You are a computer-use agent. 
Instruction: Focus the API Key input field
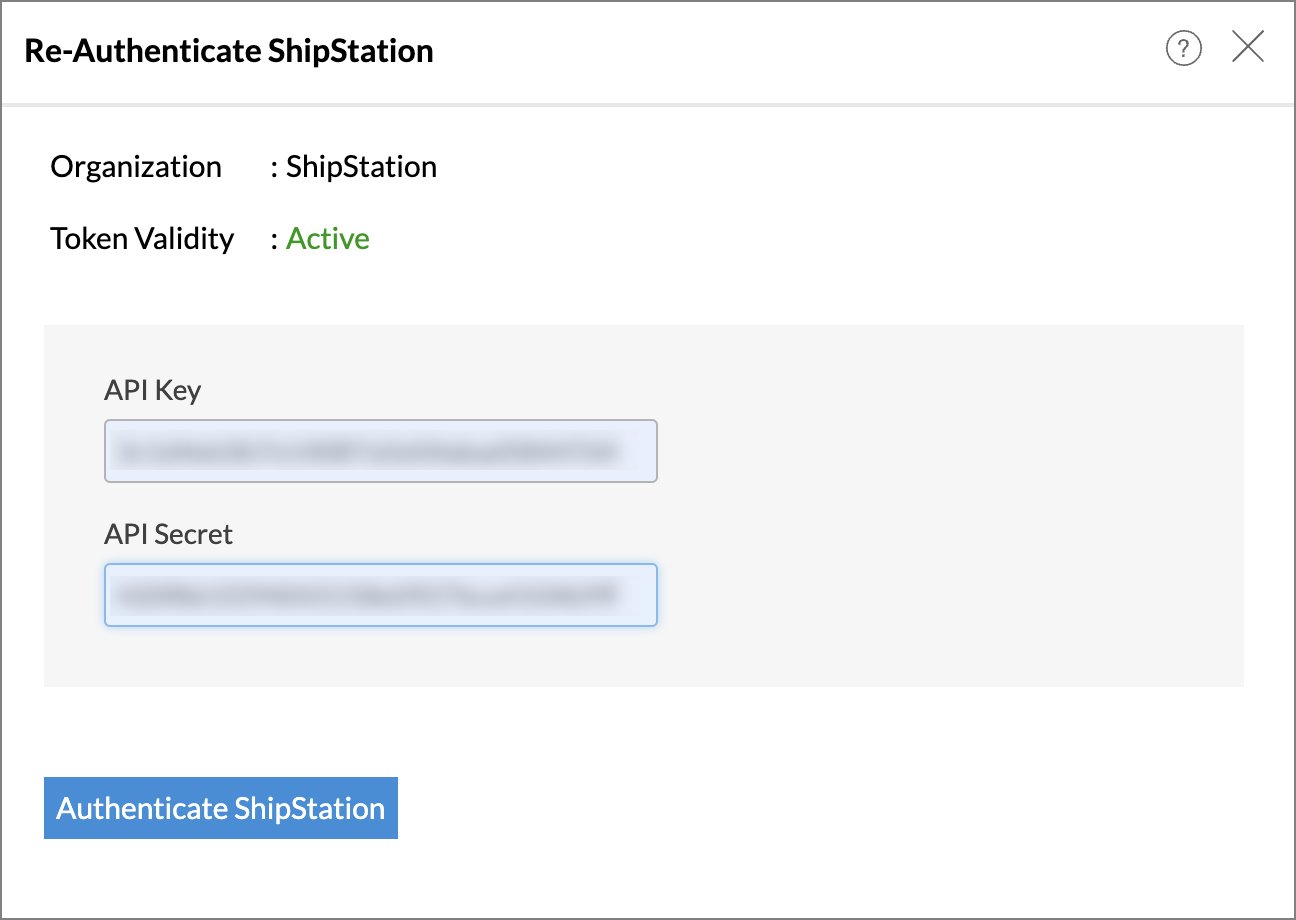[x=381, y=451]
